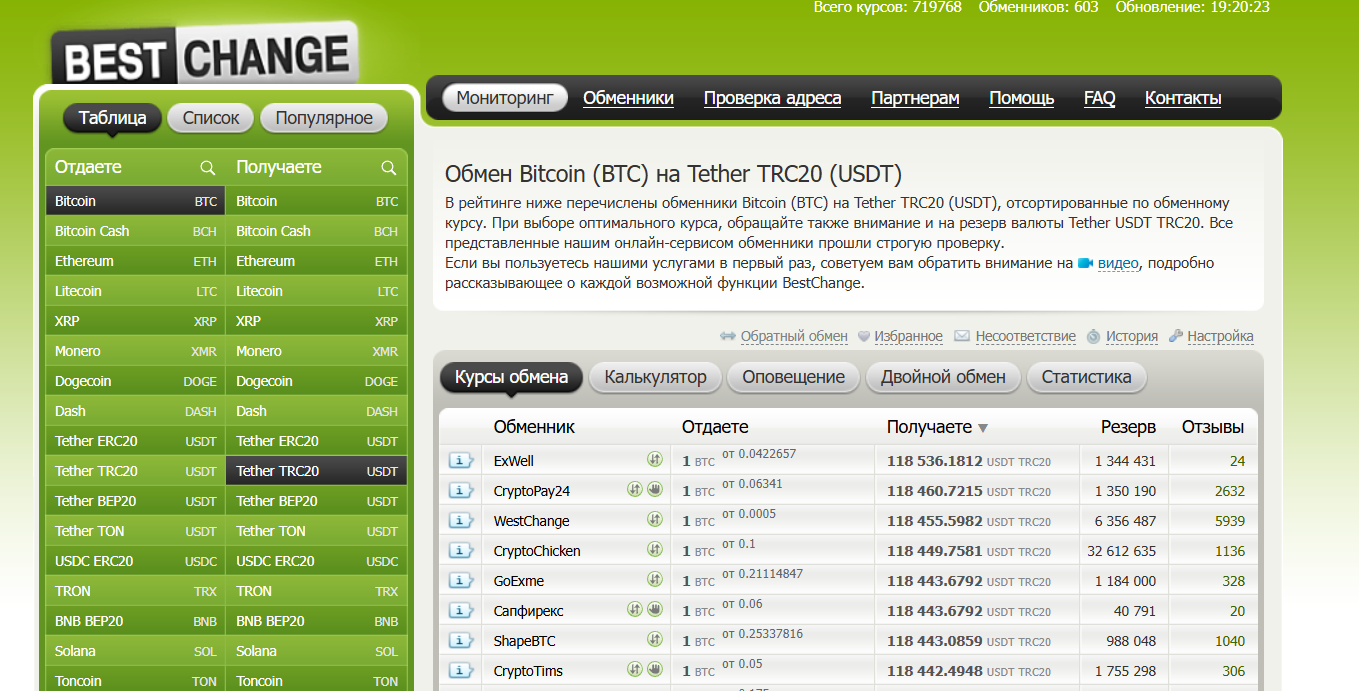This screenshot has height=691, width=1359.
Task: Open the CryptoTims info icon
Action: 460,671
